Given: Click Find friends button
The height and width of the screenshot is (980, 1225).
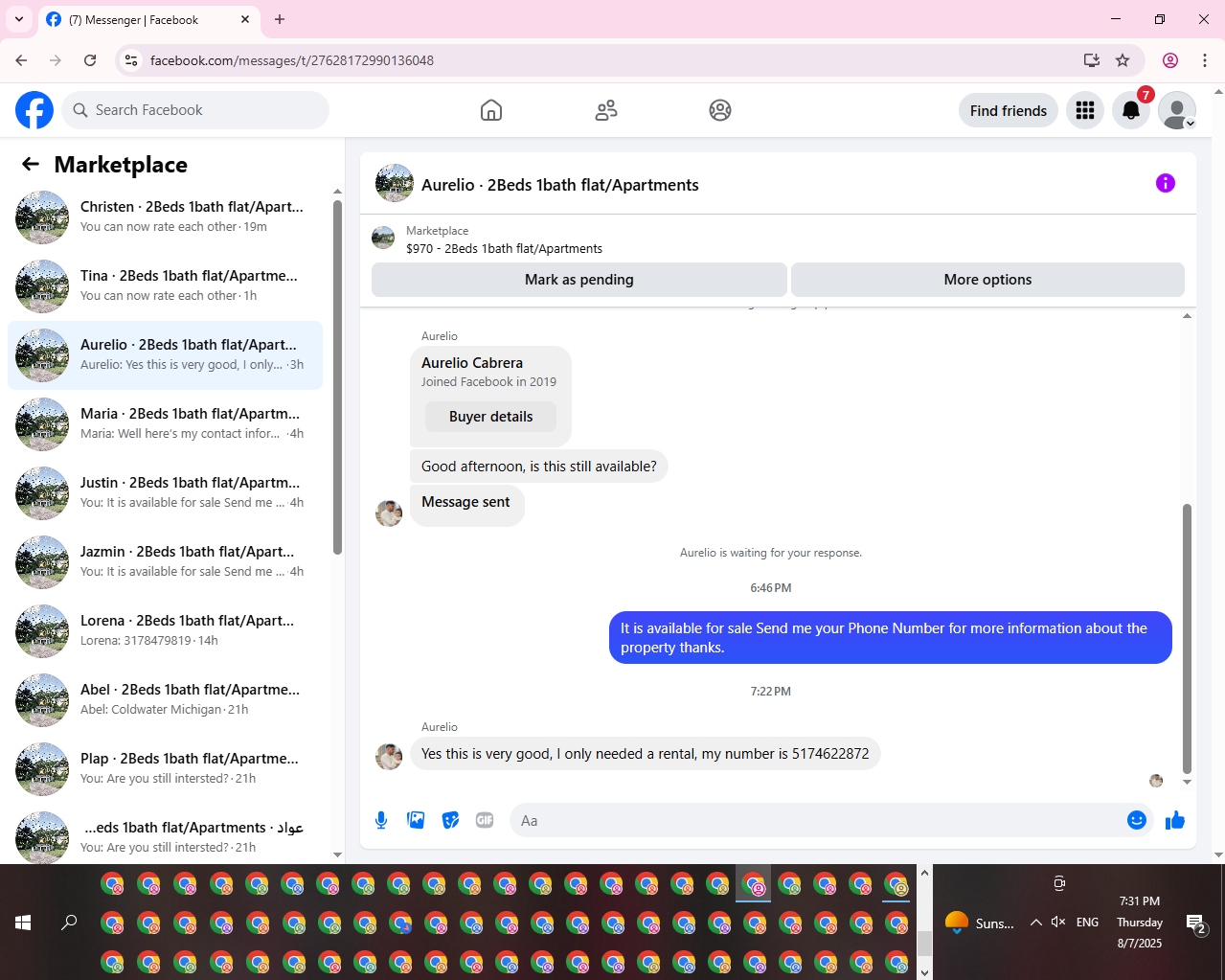Looking at the screenshot, I should click(x=1009, y=110).
